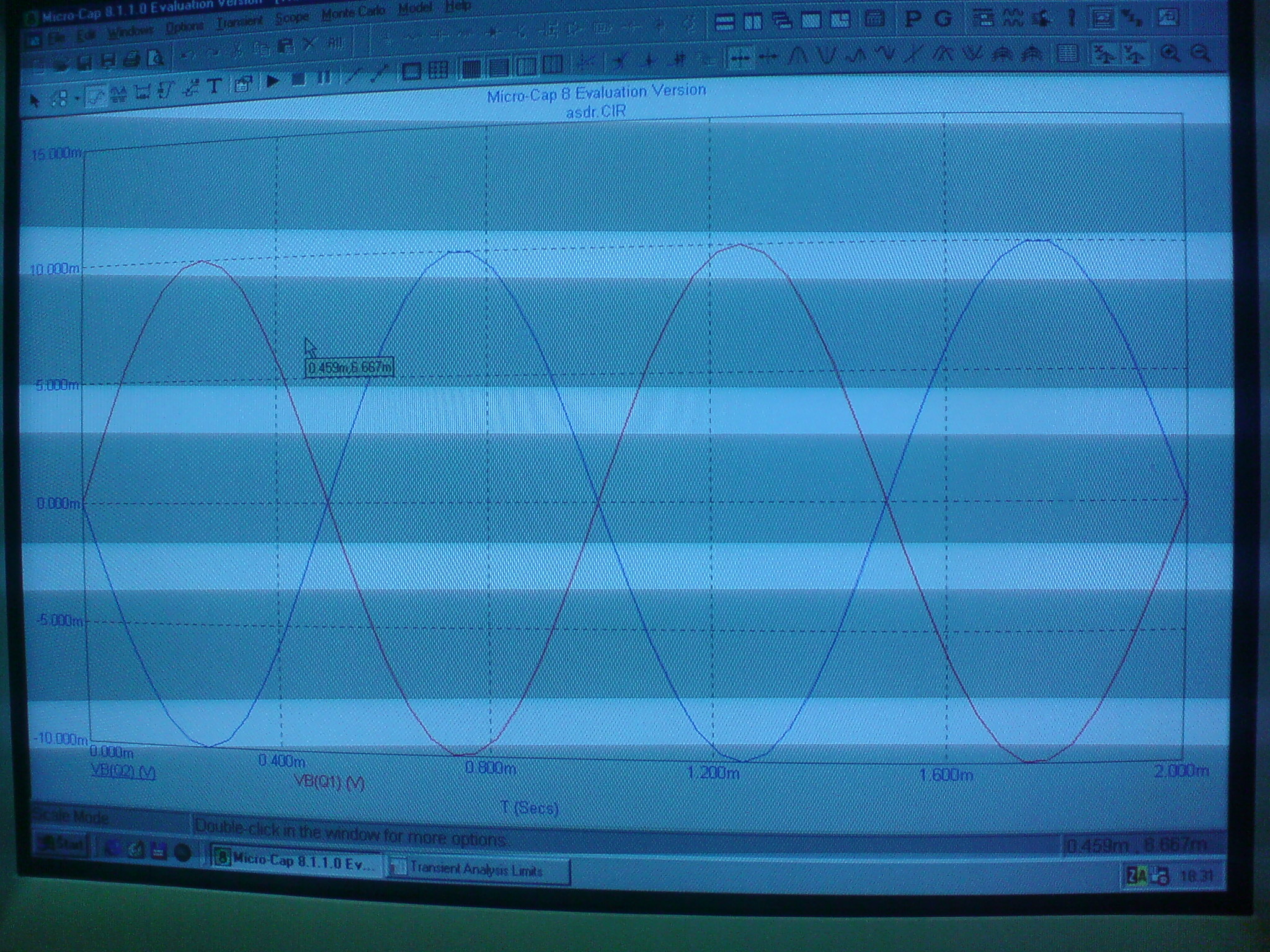
Task: Click the Zoom Out magnifier icon
Action: pyautogui.click(x=1201, y=53)
